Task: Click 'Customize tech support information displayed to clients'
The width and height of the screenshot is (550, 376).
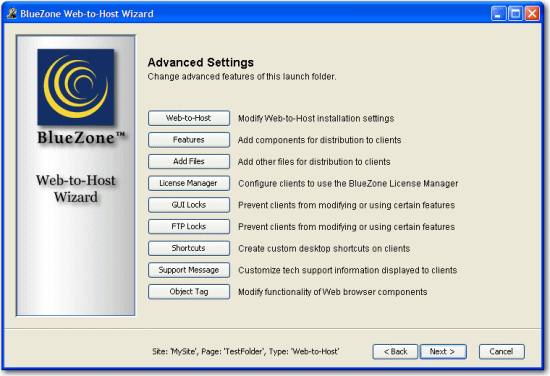Action: click(x=348, y=270)
